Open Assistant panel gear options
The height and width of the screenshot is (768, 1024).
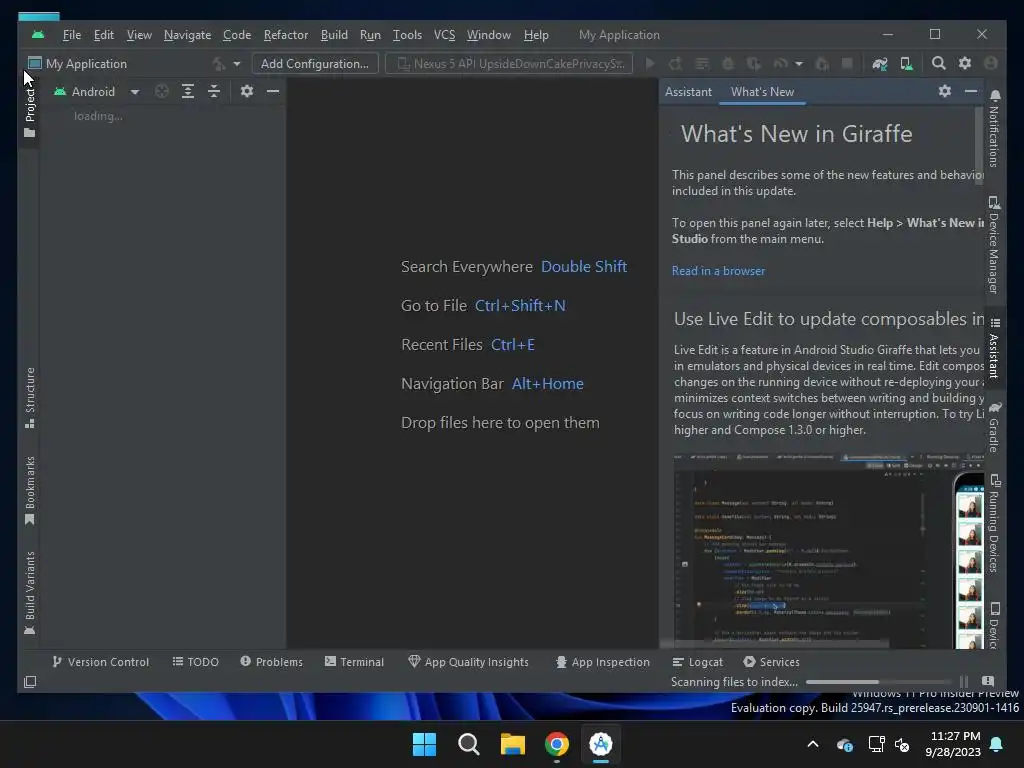pos(944,91)
